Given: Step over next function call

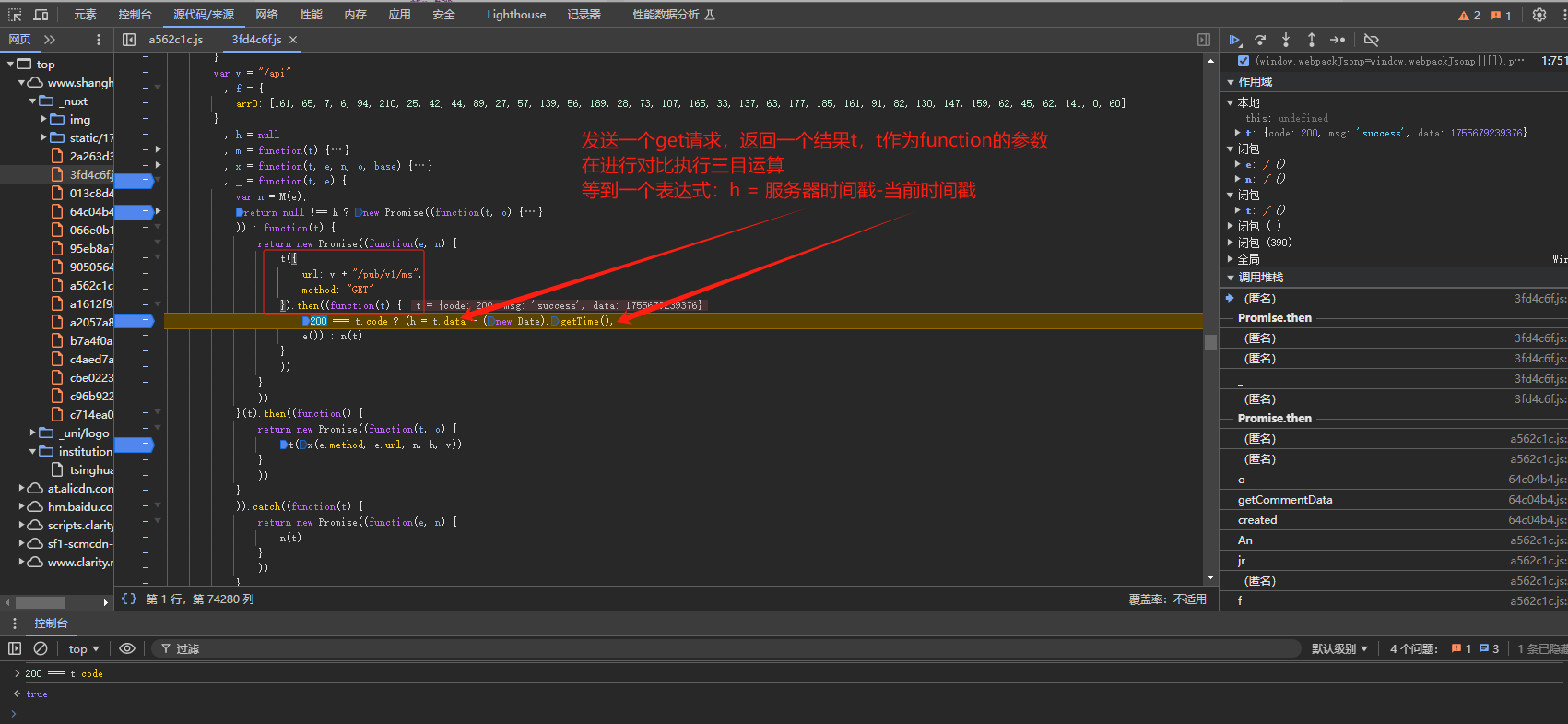Looking at the screenshot, I should coord(1260,40).
